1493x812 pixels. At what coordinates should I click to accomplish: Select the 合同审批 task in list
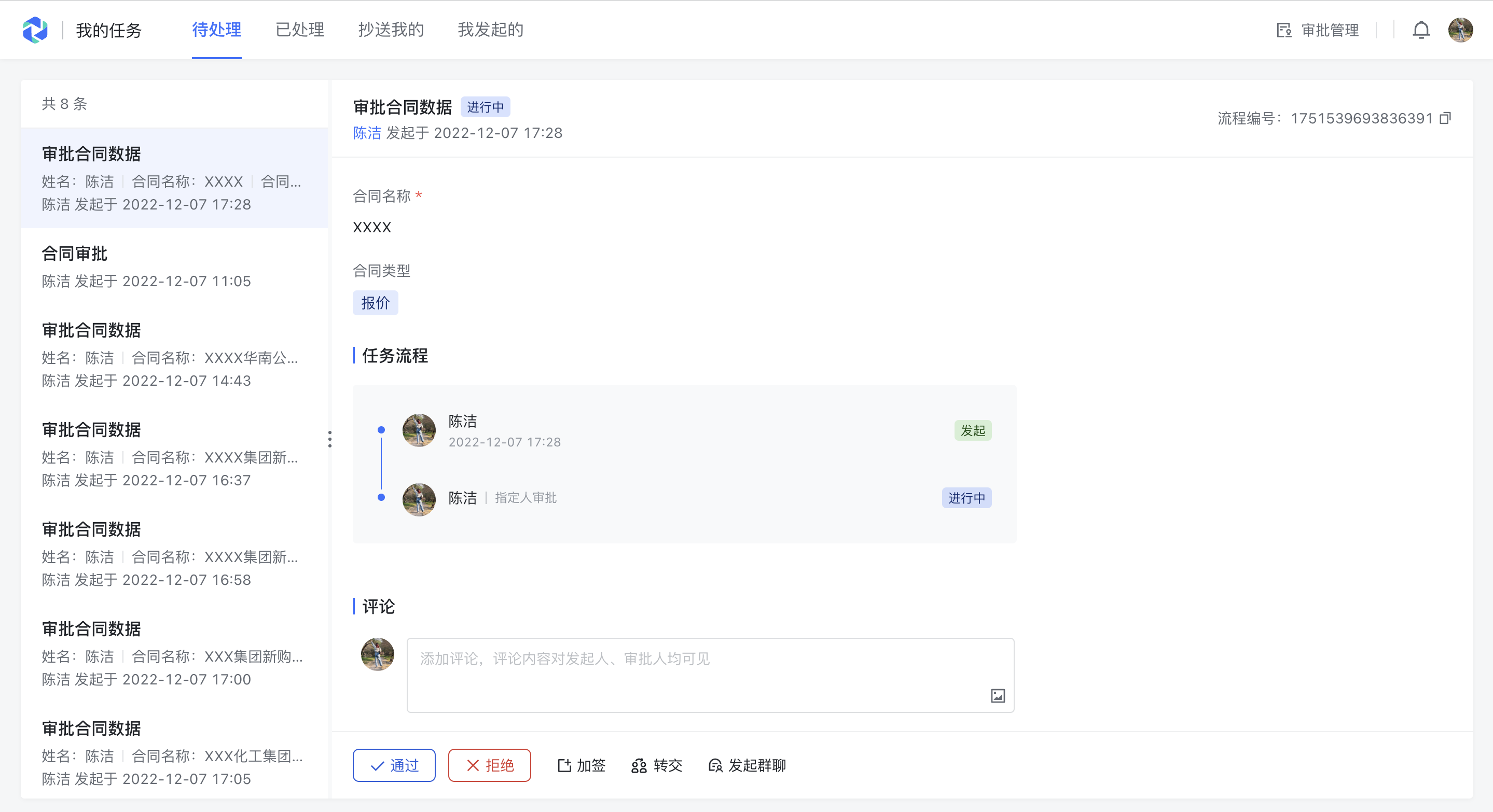174,267
